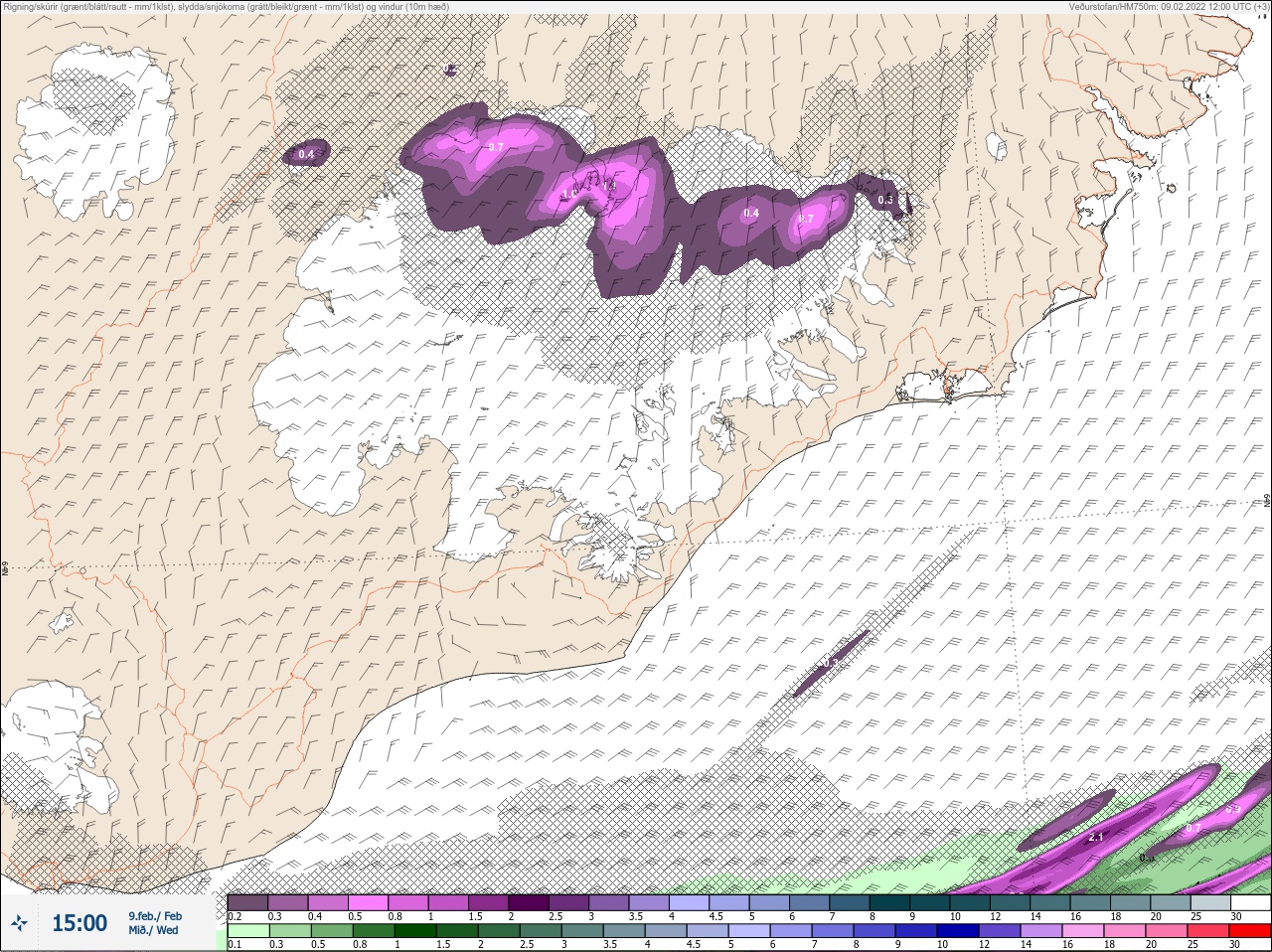Viewport: 1272px width, 952px height.
Task: Pick the red swatch ending the lower legend
Action: pyautogui.click(x=1249, y=930)
